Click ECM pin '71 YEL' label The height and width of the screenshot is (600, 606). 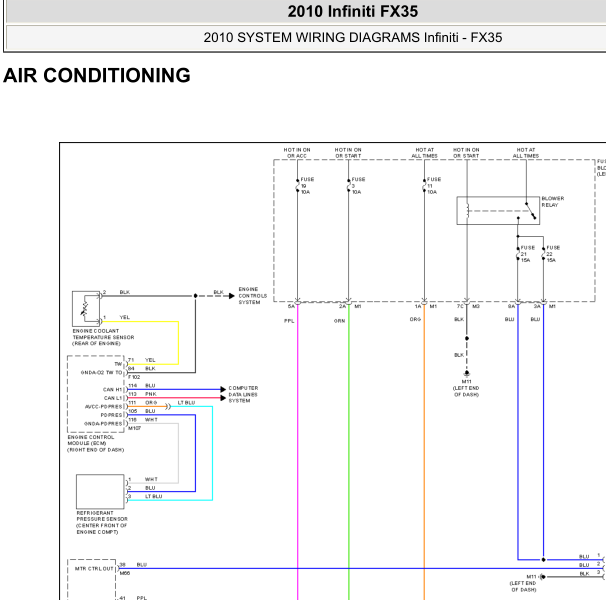point(141,360)
